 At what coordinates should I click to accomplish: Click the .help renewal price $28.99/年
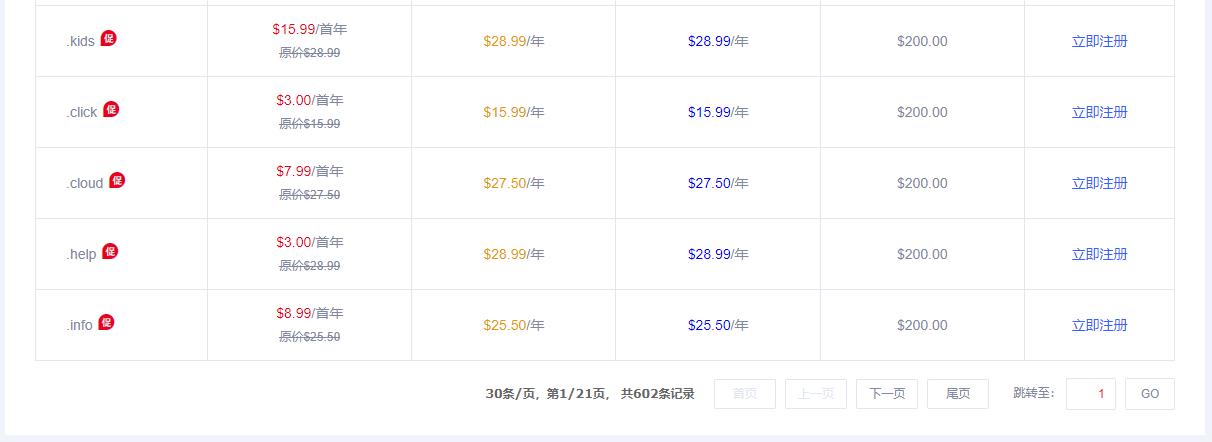click(718, 254)
